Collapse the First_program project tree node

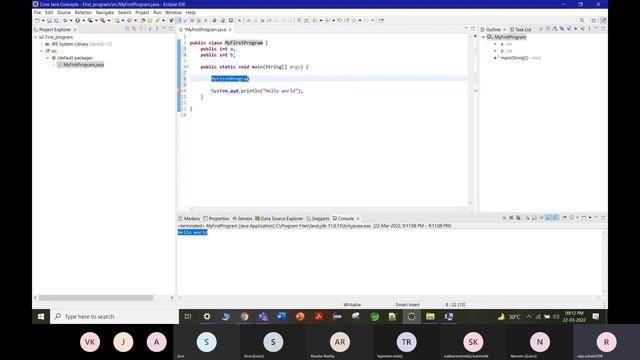coord(36,37)
